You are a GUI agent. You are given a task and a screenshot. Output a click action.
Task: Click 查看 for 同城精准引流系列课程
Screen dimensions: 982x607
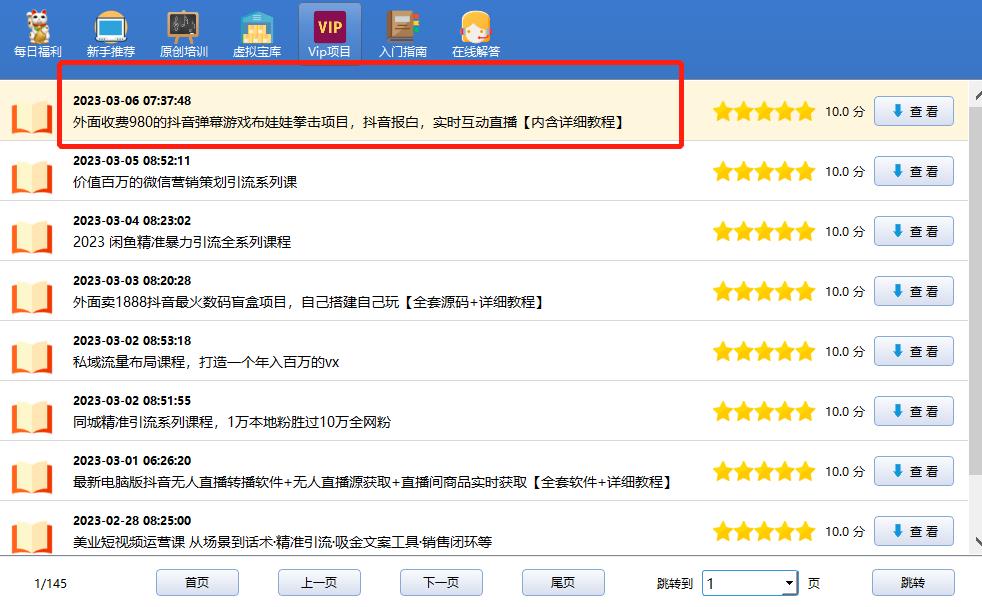[x=914, y=412]
